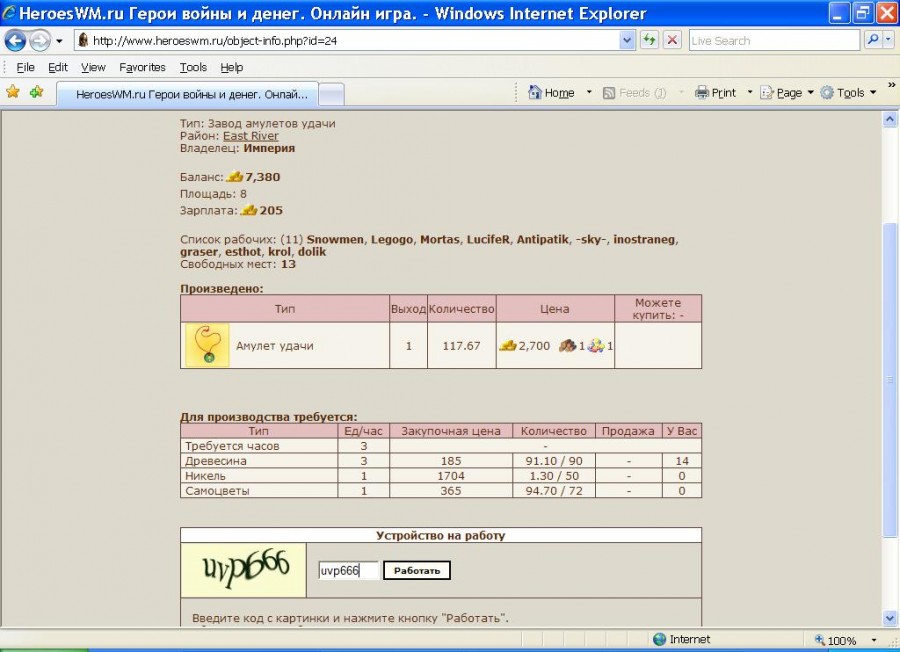Open the File menu
Image resolution: width=900 pixels, height=652 pixels.
click(x=25, y=67)
